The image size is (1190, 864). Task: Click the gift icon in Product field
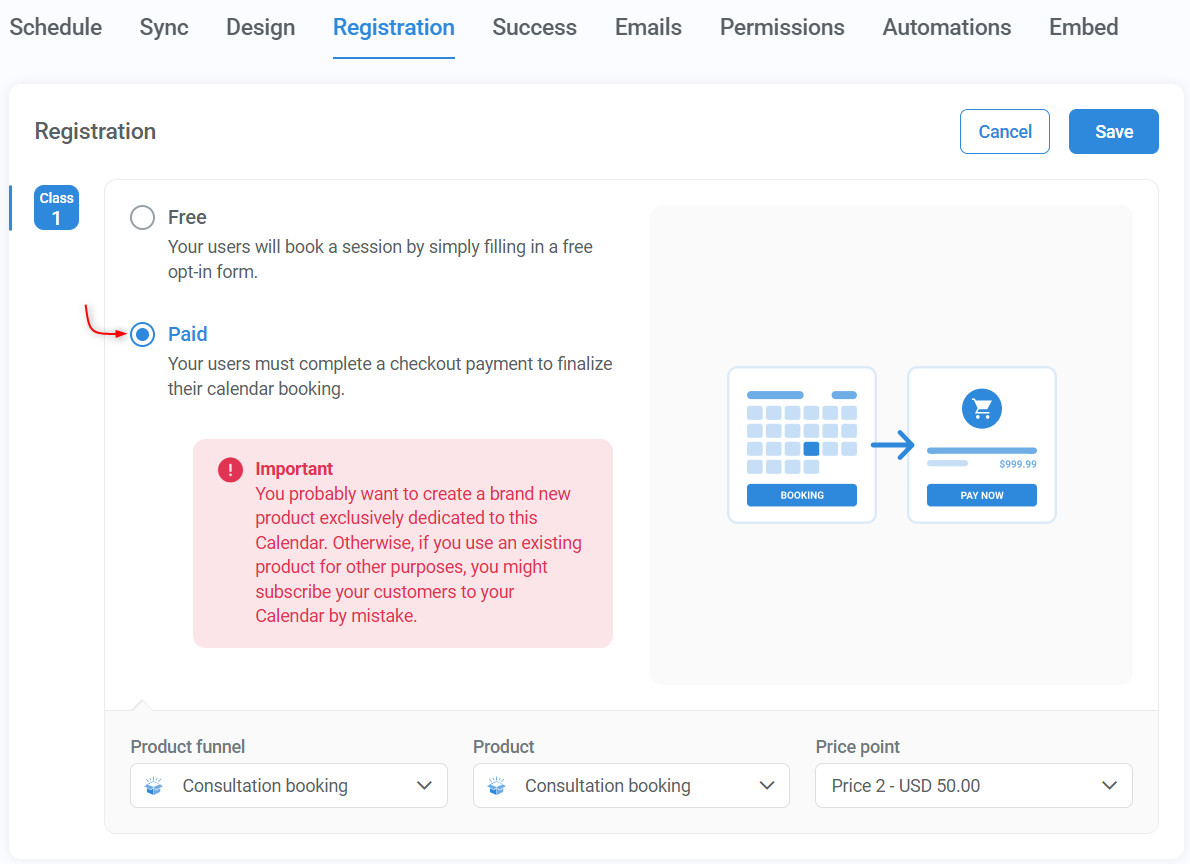tap(495, 786)
